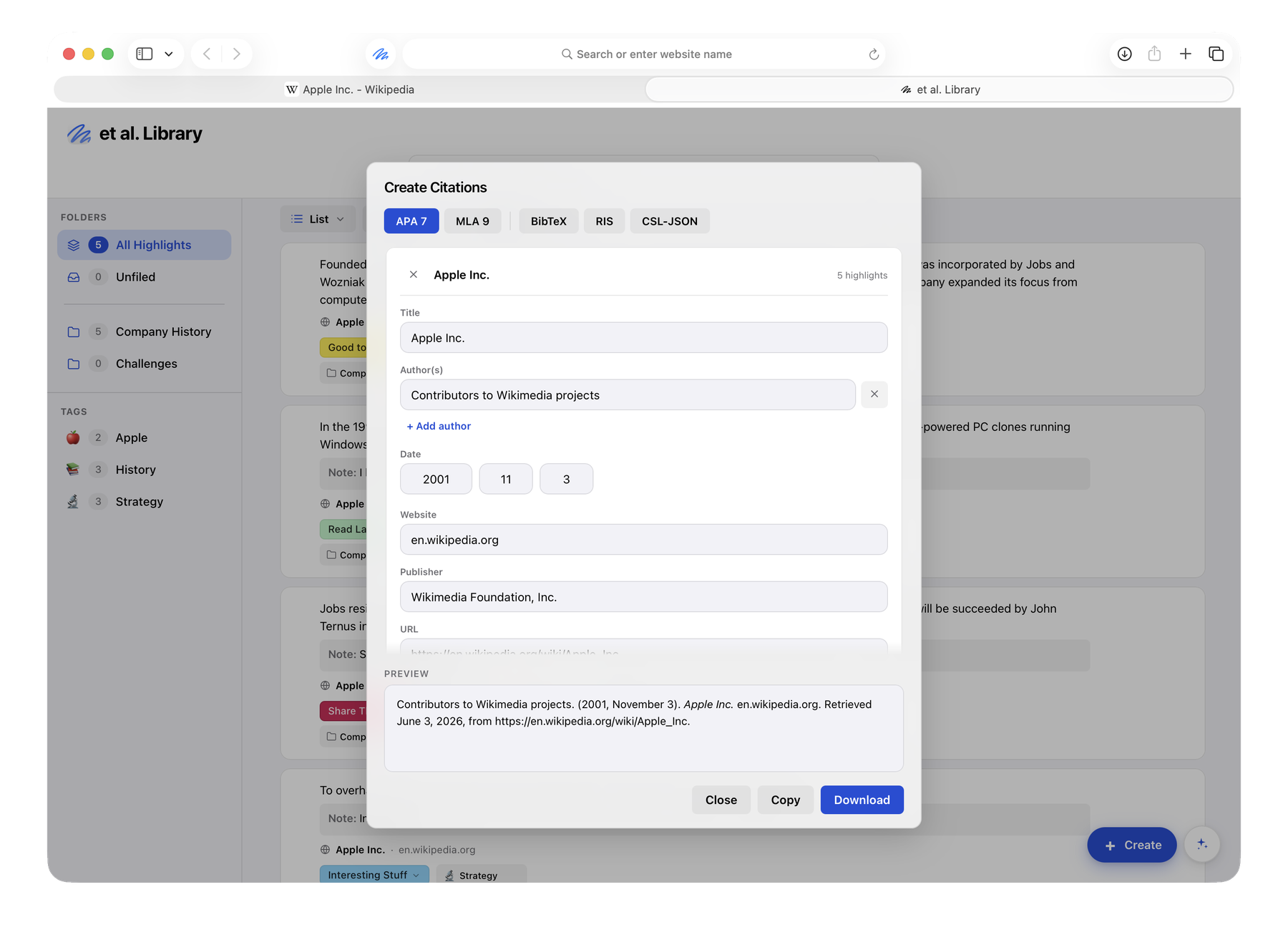
Task: Select the All Highlights folder
Action: (144, 245)
